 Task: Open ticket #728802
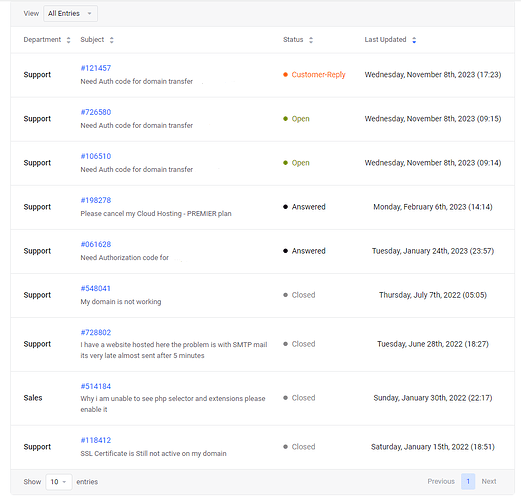coord(96,332)
